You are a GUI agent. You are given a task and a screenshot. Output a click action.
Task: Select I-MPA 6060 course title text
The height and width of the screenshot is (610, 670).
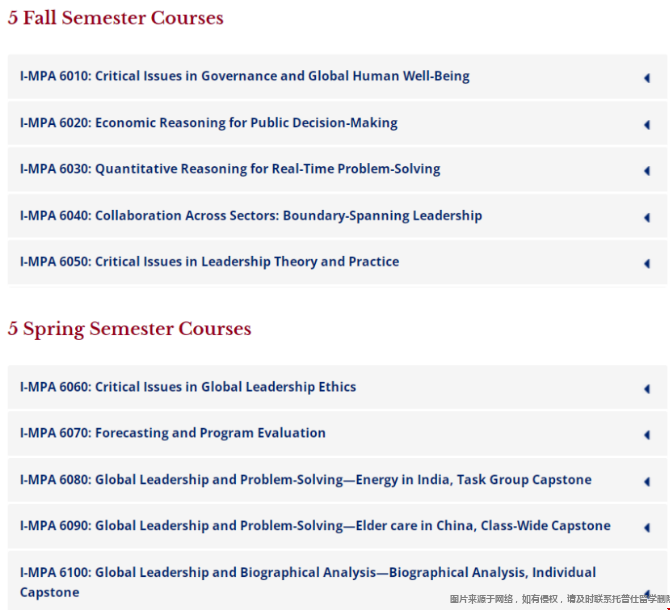pyautogui.click(x=188, y=387)
